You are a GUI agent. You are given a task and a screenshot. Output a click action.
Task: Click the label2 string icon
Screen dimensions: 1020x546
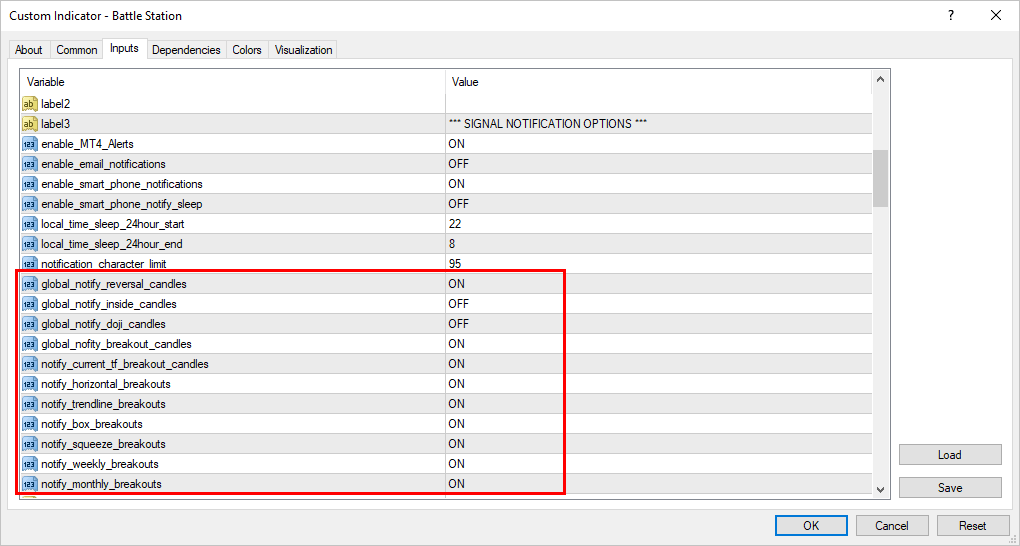pyautogui.click(x=30, y=103)
